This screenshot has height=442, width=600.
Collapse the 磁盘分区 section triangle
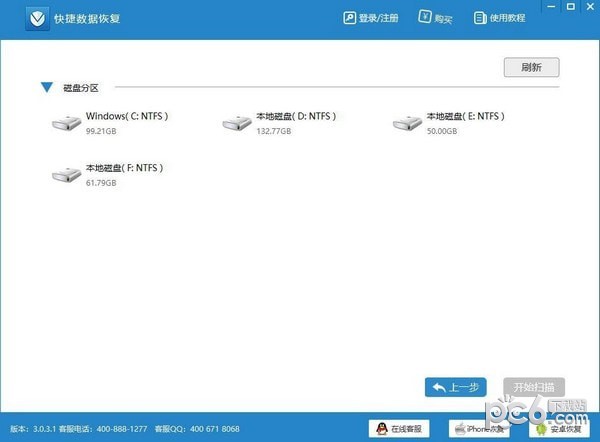46,88
